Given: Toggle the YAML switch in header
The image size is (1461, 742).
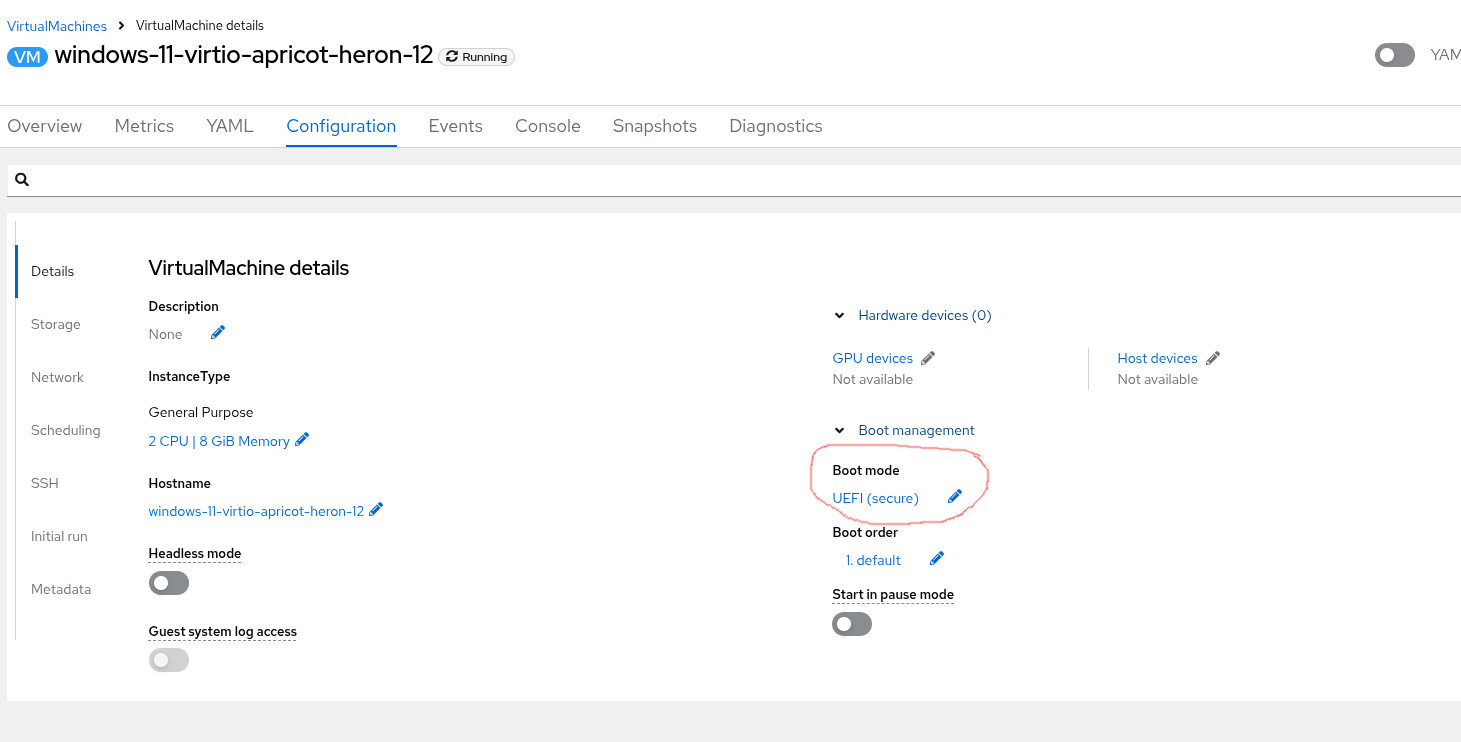Looking at the screenshot, I should point(1394,55).
